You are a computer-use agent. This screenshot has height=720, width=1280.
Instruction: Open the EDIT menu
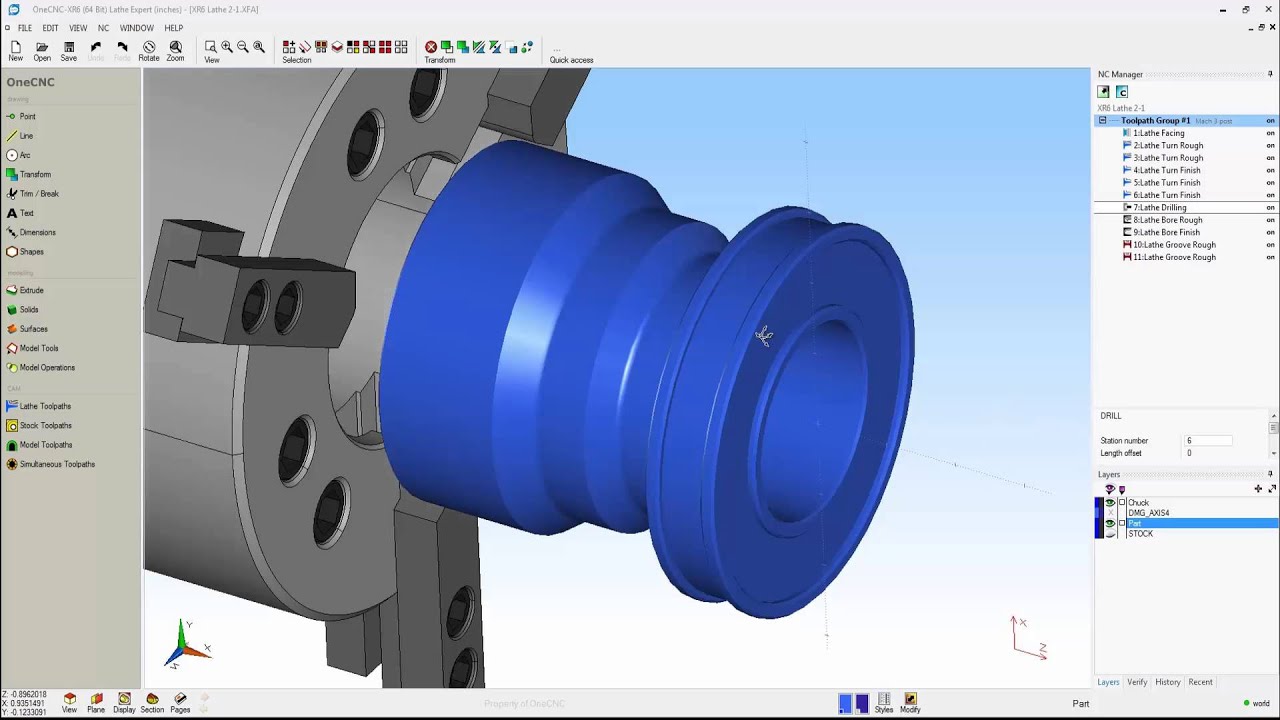[50, 28]
